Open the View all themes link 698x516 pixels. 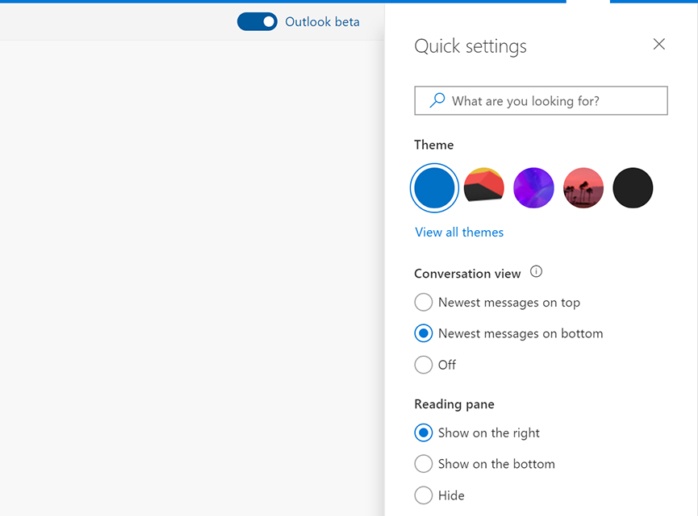pos(459,232)
